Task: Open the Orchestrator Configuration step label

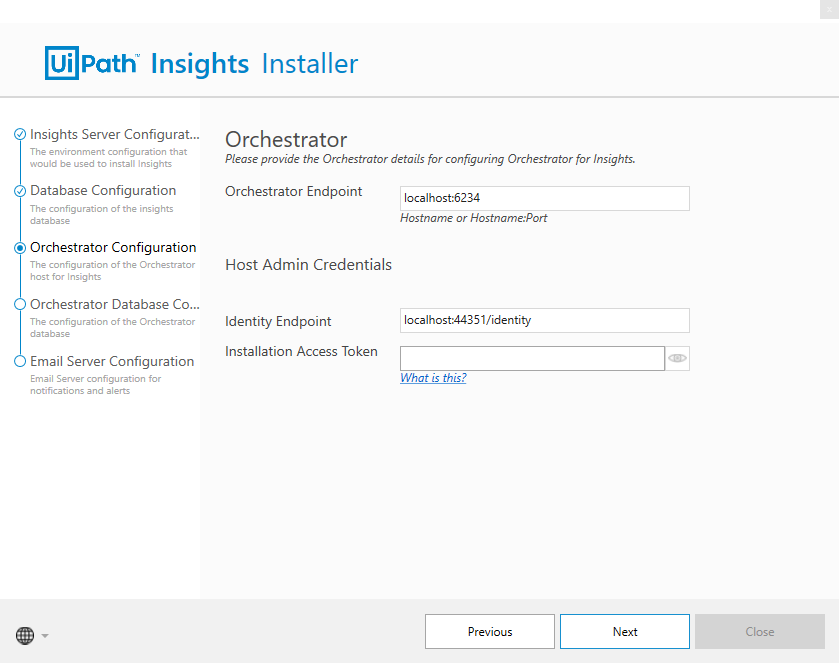Action: click(x=113, y=247)
